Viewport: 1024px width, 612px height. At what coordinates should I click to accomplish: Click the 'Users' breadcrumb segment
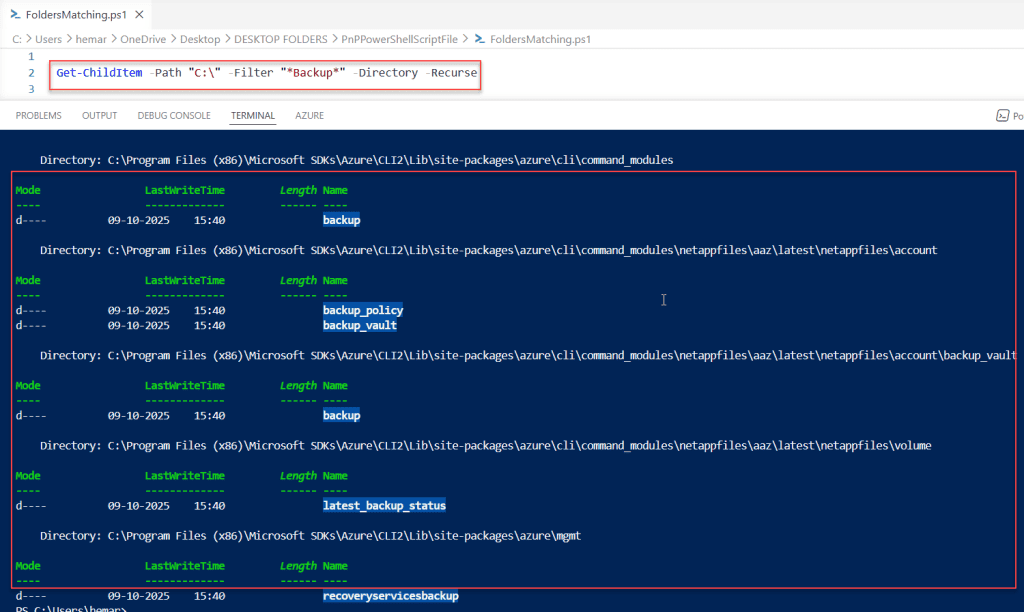[48, 39]
